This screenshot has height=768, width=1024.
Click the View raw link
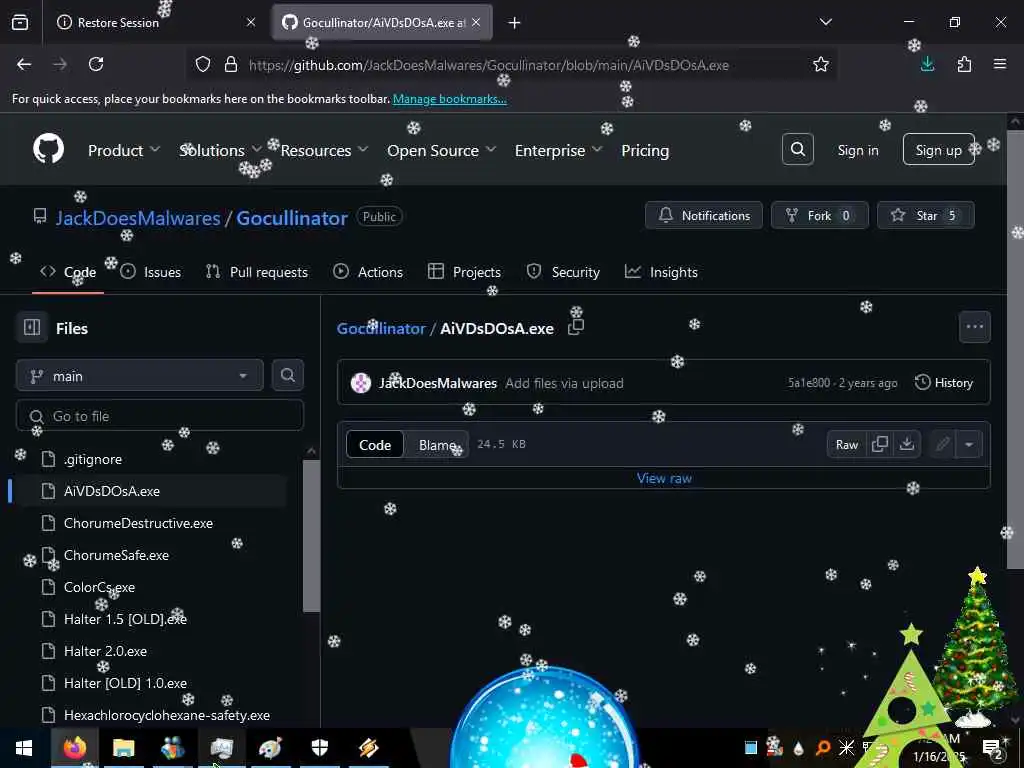(664, 478)
